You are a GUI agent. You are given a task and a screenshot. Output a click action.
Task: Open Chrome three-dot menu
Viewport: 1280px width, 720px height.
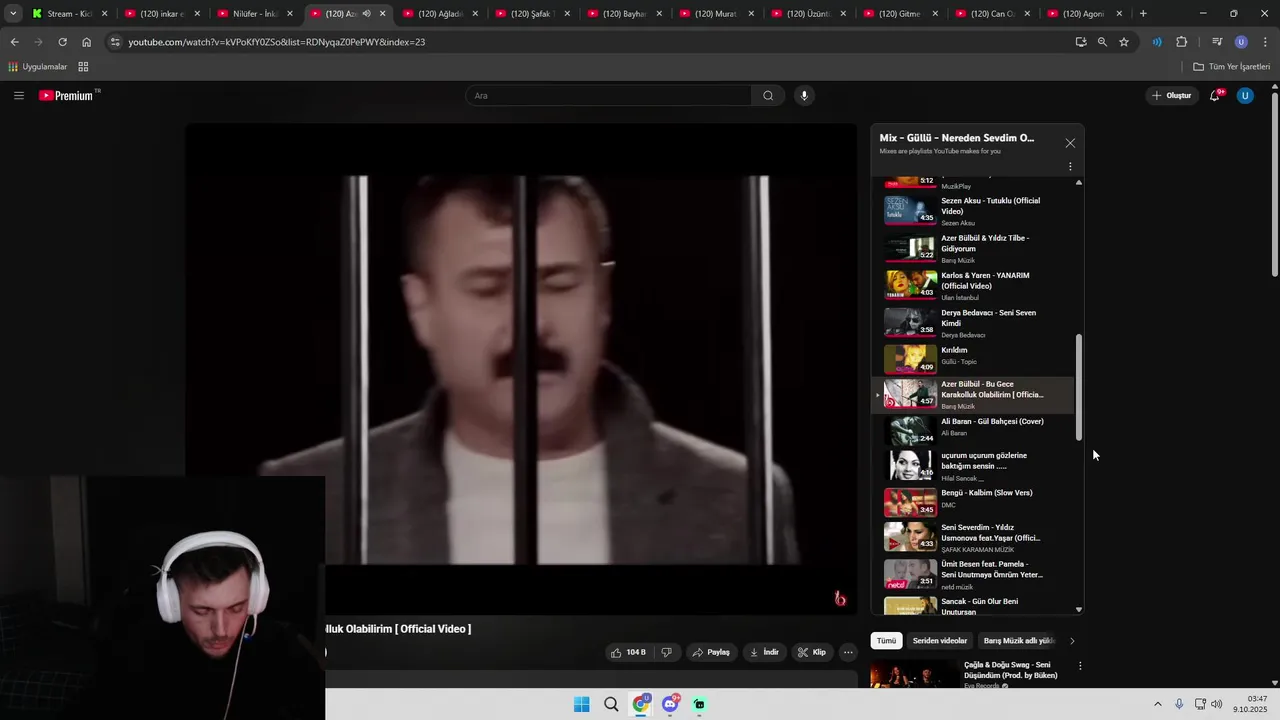click(x=1266, y=42)
